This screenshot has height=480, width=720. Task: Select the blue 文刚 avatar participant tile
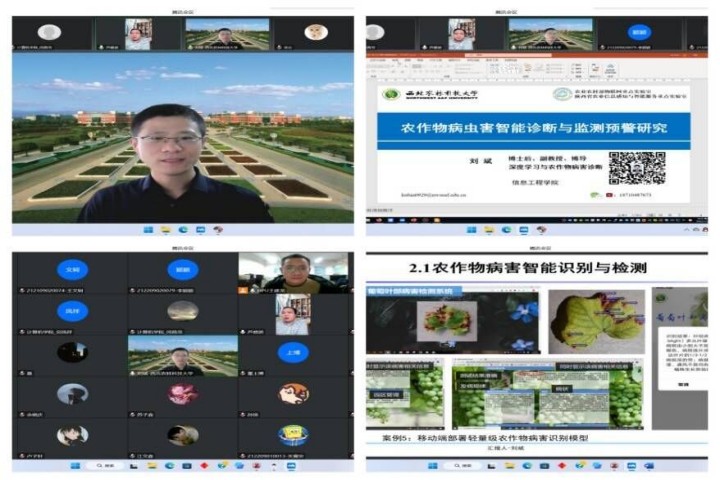coord(72,269)
